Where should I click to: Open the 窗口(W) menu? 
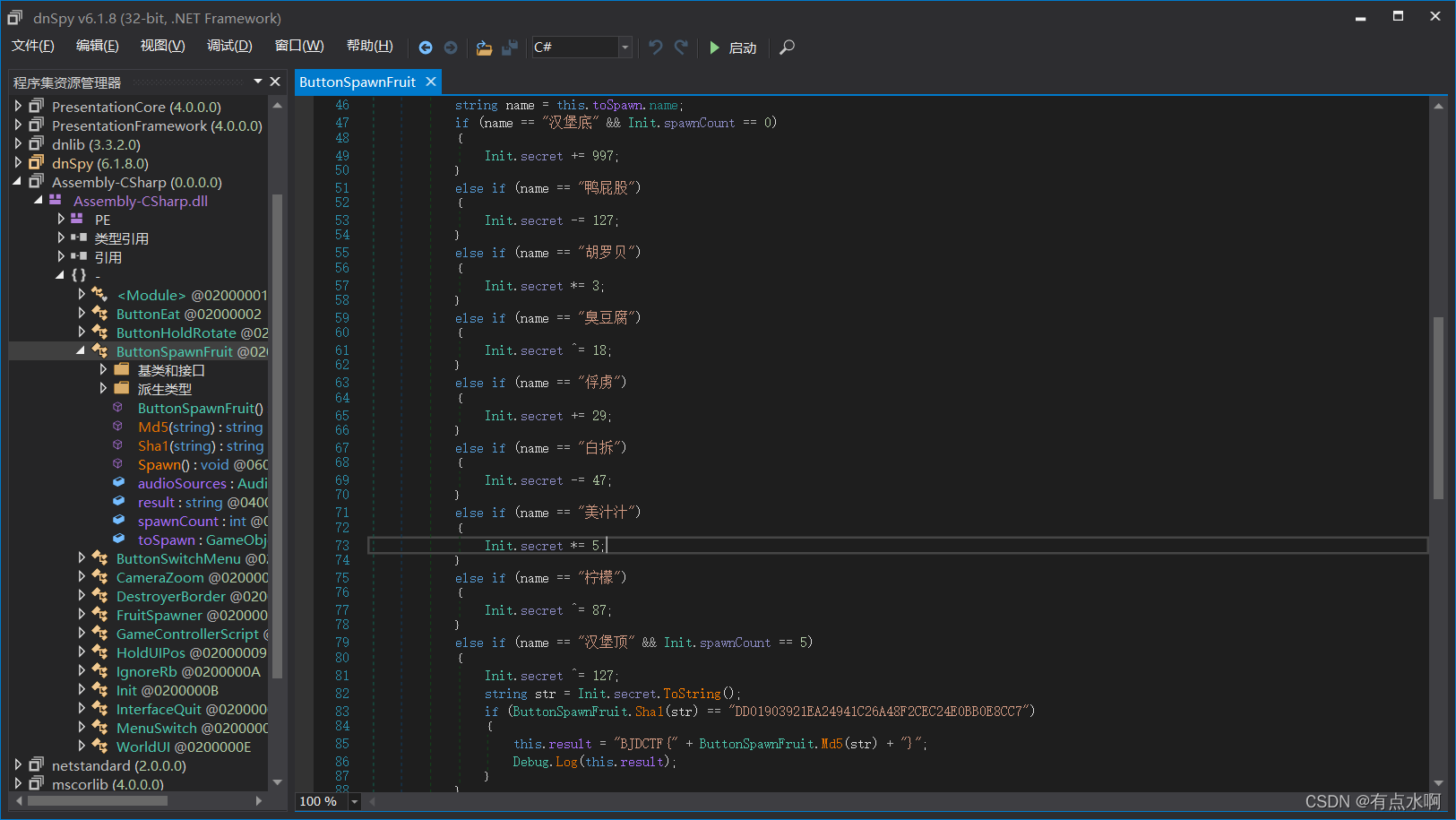click(299, 46)
